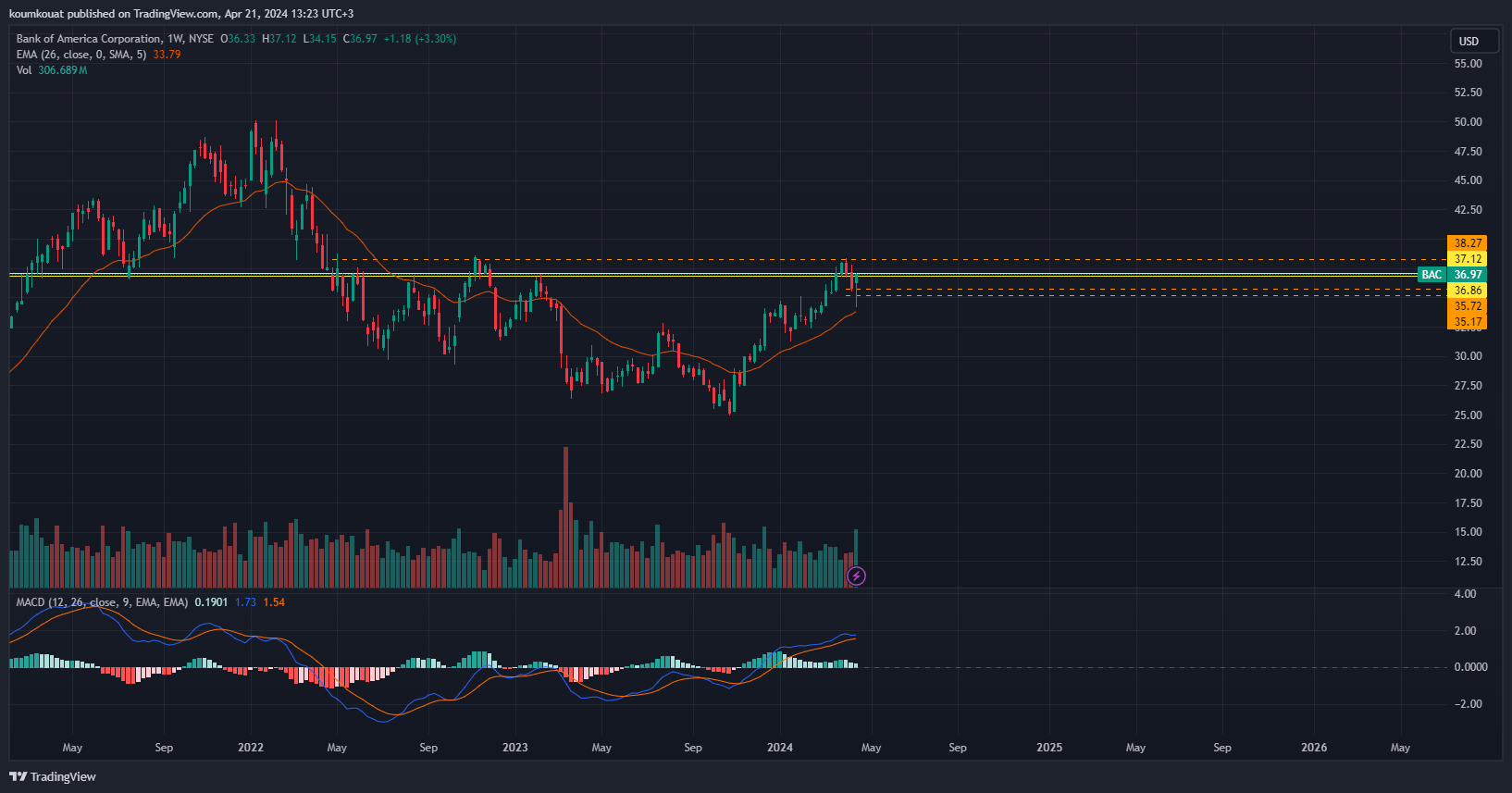Click the koumkouat published header text
The height and width of the screenshot is (793, 1512).
coord(181,14)
